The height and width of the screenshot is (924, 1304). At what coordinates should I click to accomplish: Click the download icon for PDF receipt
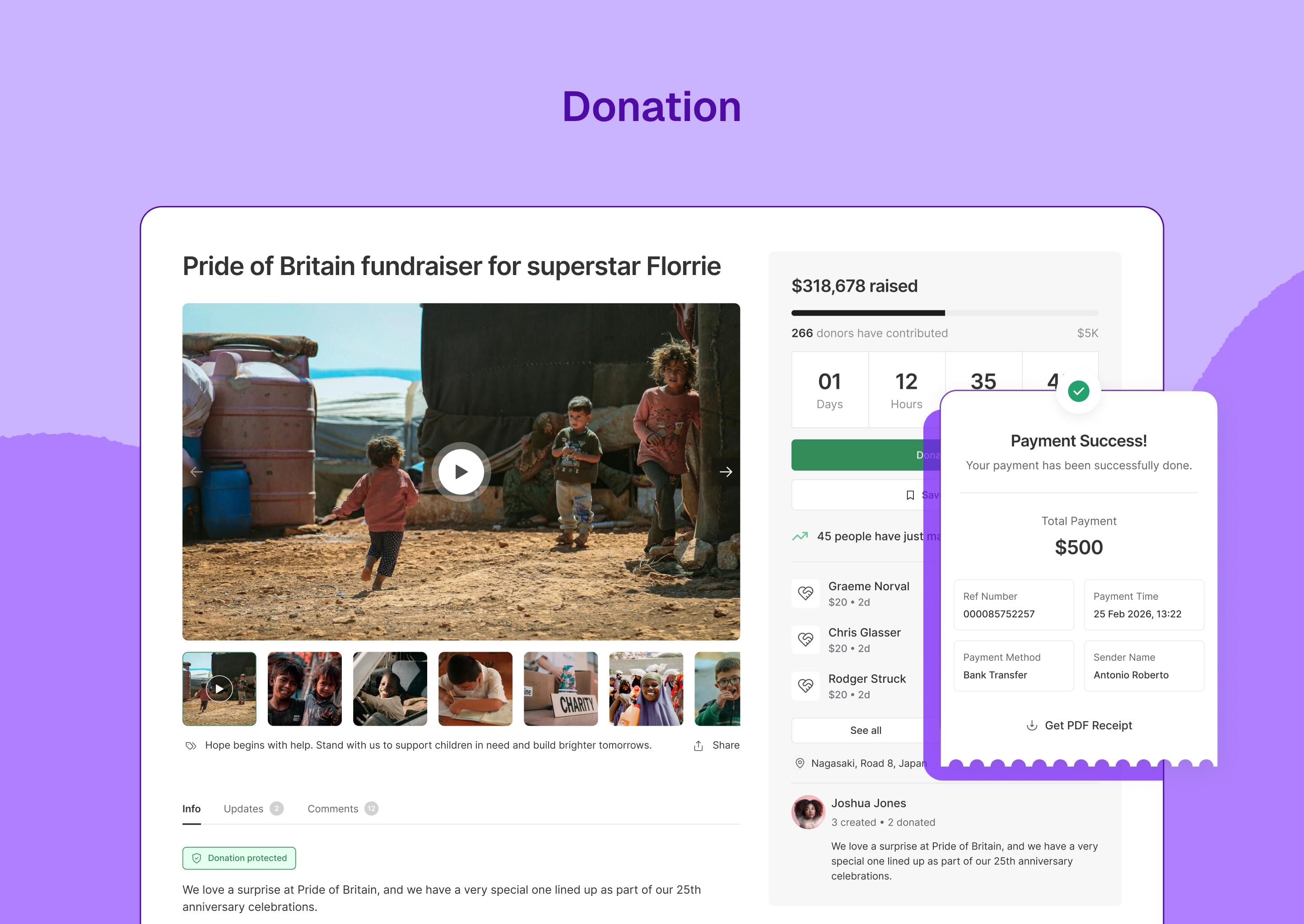1032,725
